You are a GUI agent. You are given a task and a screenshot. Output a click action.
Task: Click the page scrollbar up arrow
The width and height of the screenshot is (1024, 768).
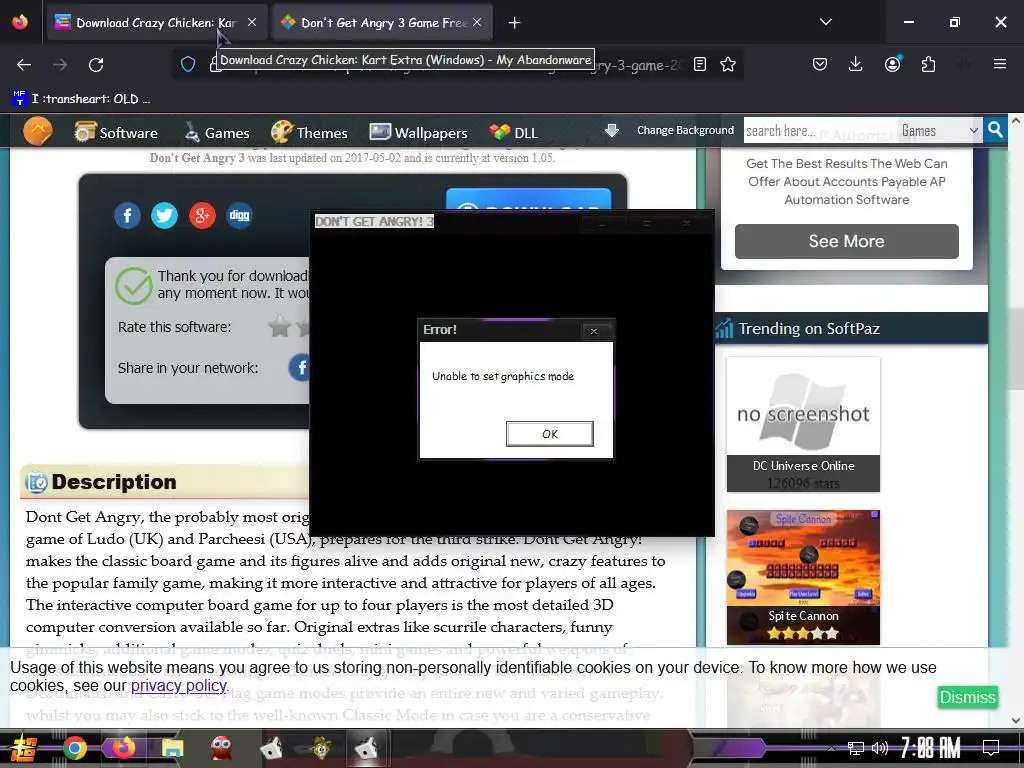click(1016, 120)
